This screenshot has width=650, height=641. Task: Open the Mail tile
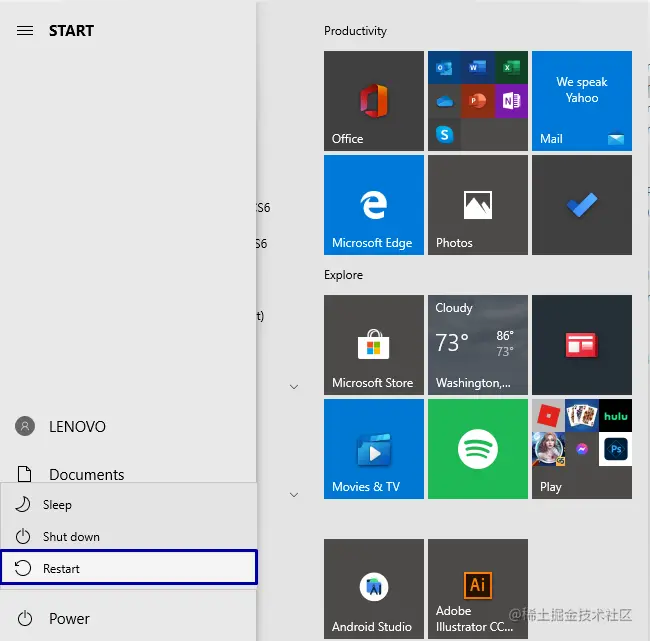coord(582,101)
